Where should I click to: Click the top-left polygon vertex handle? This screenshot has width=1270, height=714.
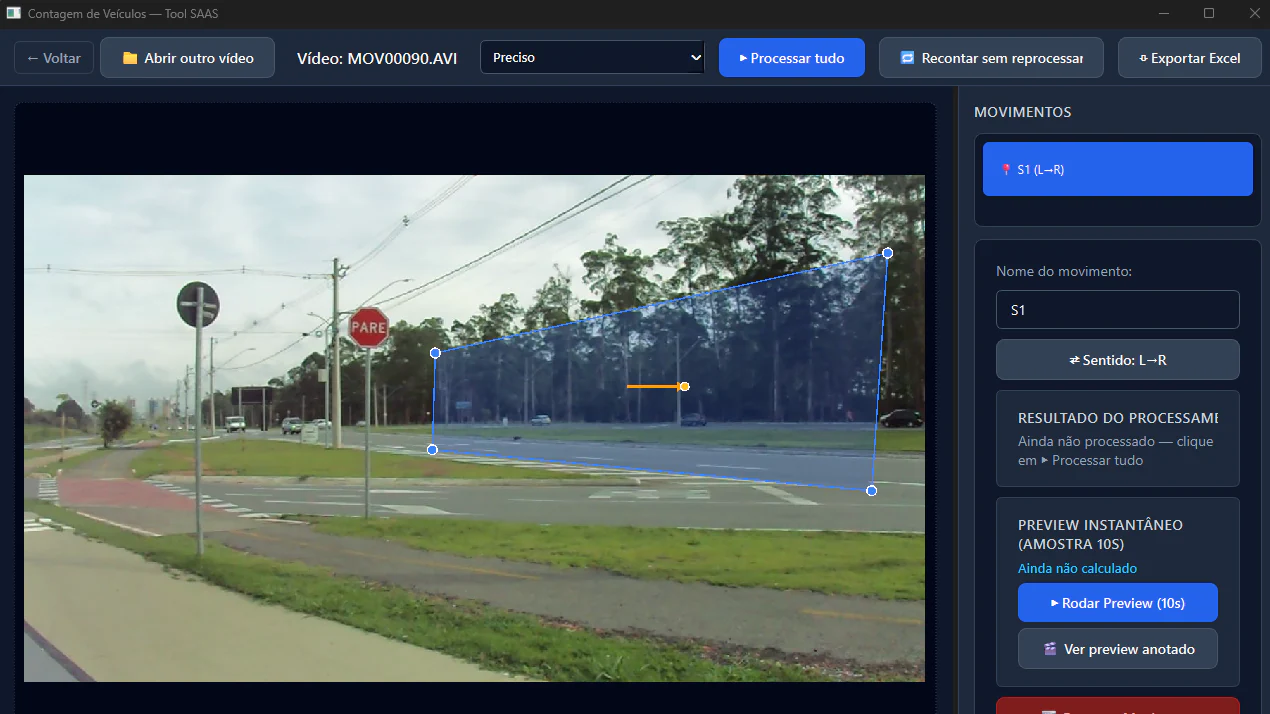click(x=435, y=353)
